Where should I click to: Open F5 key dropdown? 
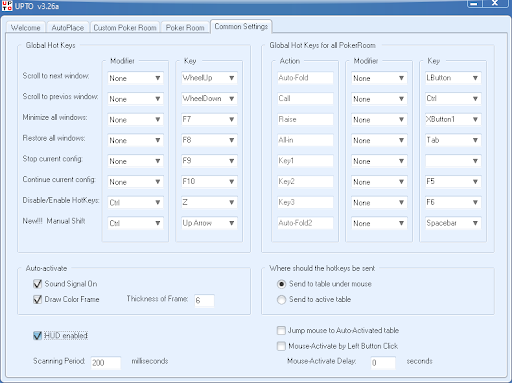tap(453, 182)
